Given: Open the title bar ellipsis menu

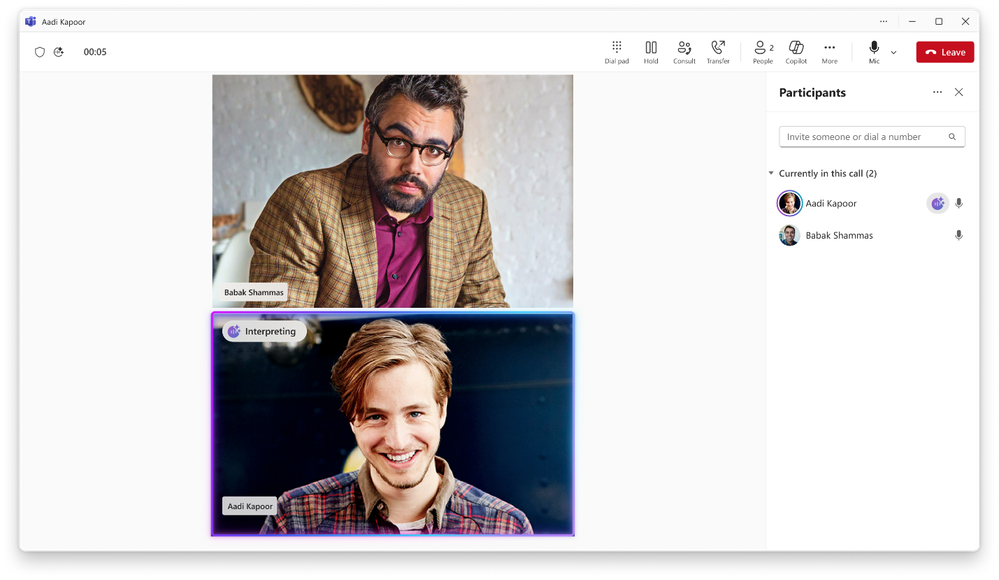Looking at the screenshot, I should point(884,21).
